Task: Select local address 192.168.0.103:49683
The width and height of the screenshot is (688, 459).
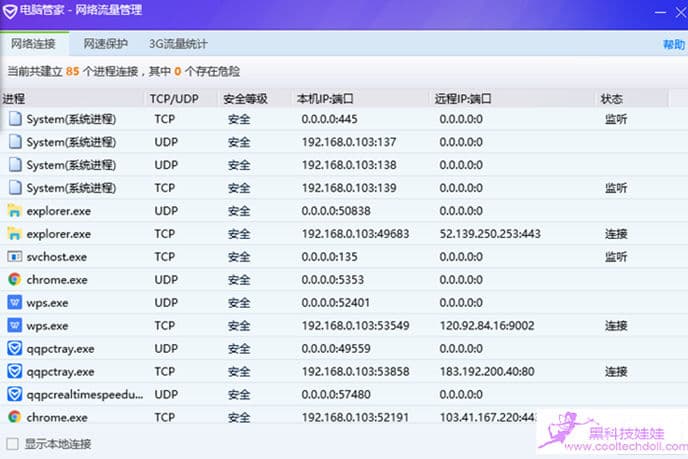Action: coord(355,234)
